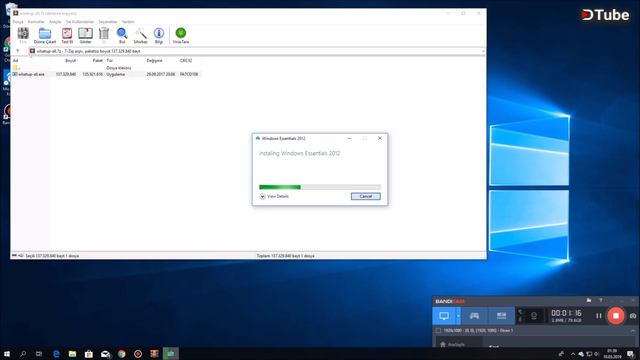
Task: Open the Dosya menu in WinRAR
Action: pos(18,22)
